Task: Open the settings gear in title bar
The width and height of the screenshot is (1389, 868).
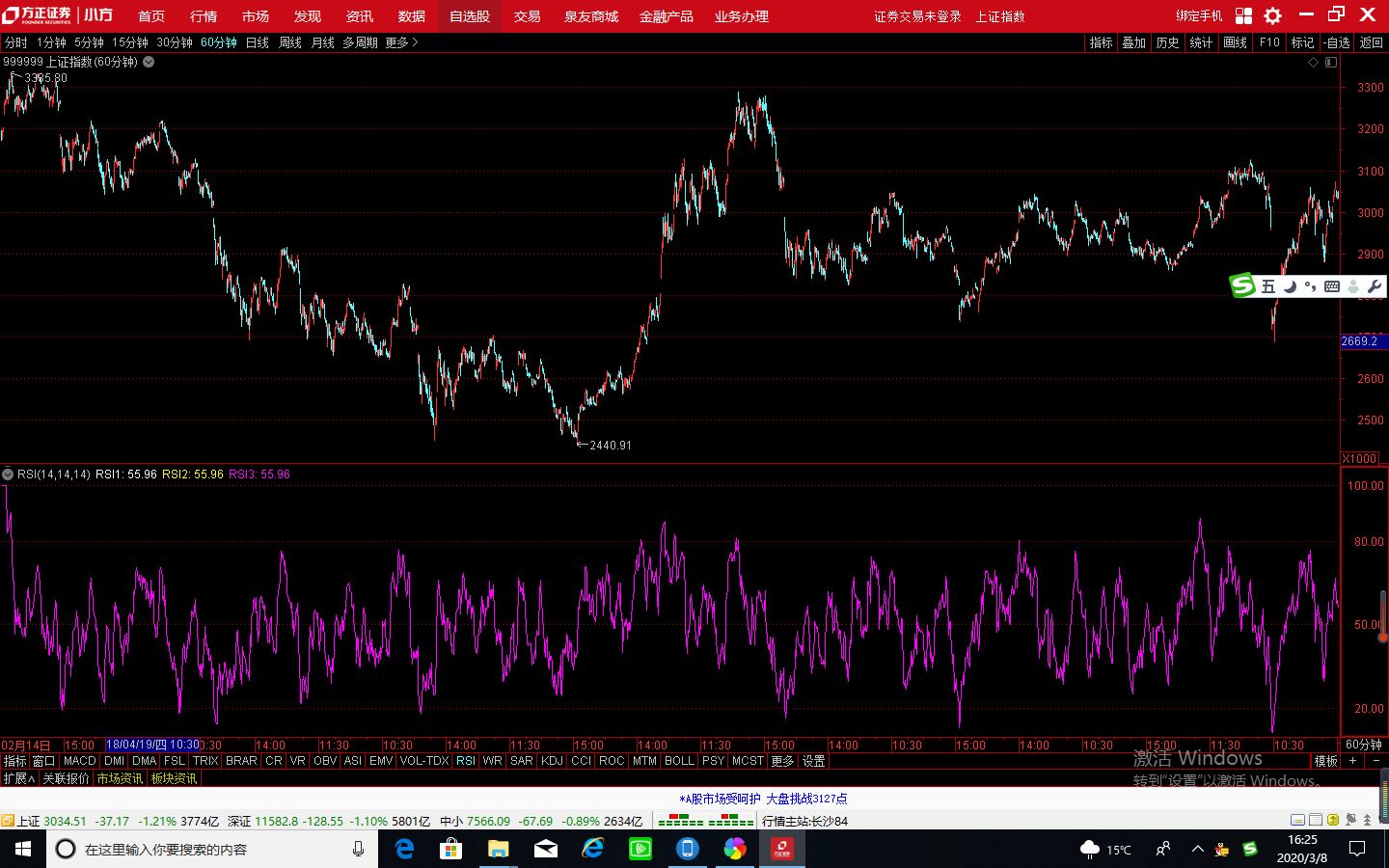Action: tap(1273, 15)
